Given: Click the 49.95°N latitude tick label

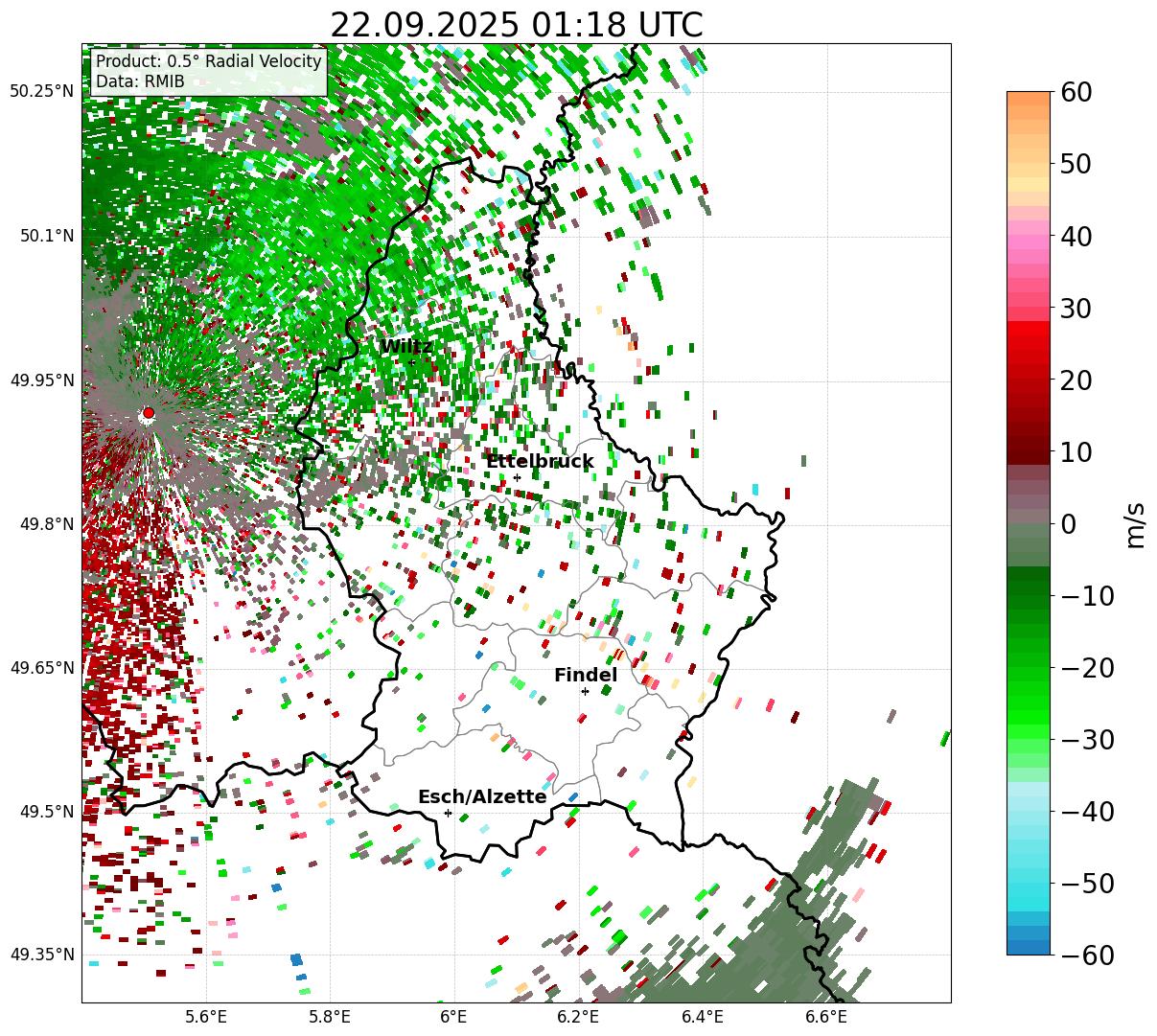Looking at the screenshot, I should pyautogui.click(x=42, y=380).
